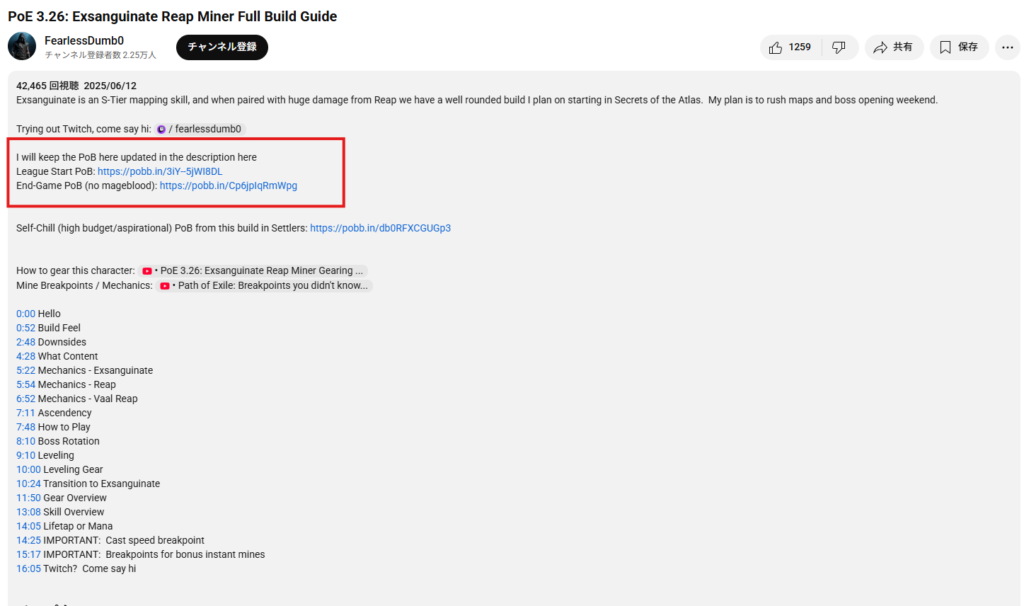Jump to 14:05 Lifetap or Mana timestamp
This screenshot has width=1024, height=606.
(28, 526)
